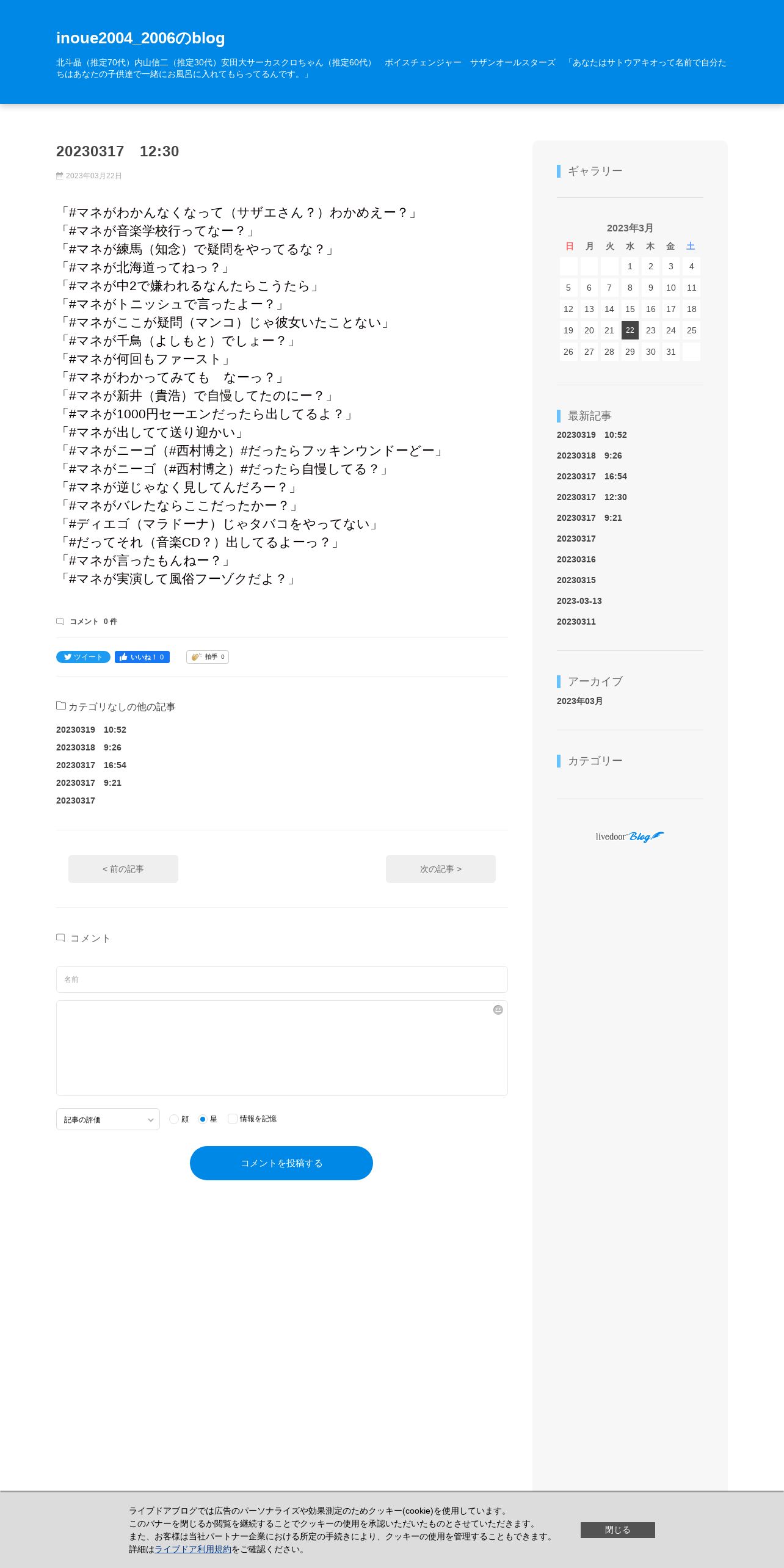Viewport: 784px width, 1568px height.
Task: Open カテゴリなしの他の記事 heading link
Action: coord(122,706)
